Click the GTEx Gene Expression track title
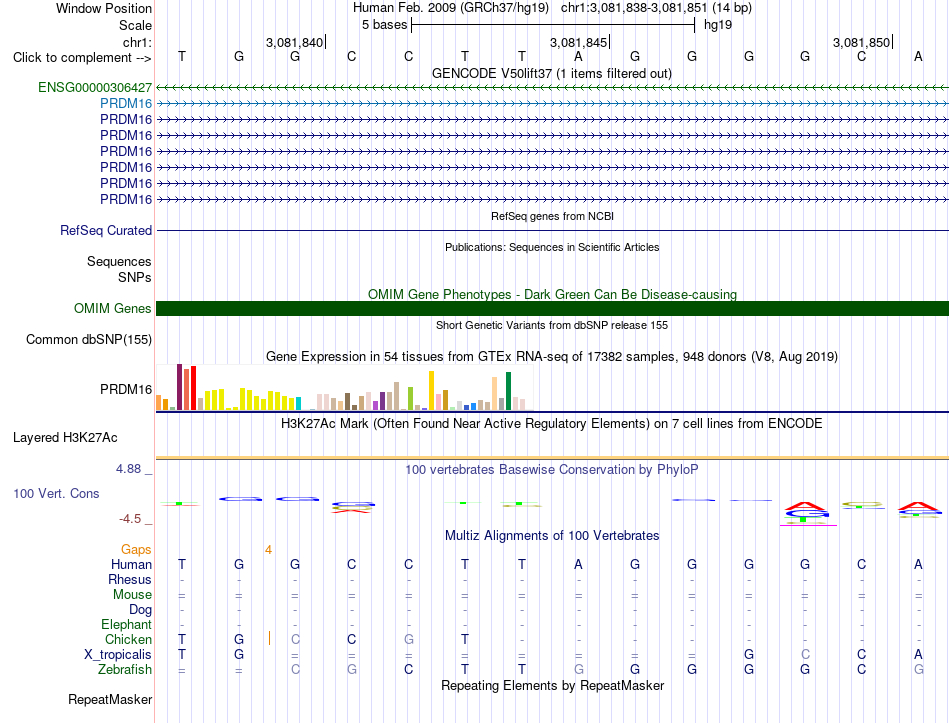The width and height of the screenshot is (950, 723). (x=552, y=356)
